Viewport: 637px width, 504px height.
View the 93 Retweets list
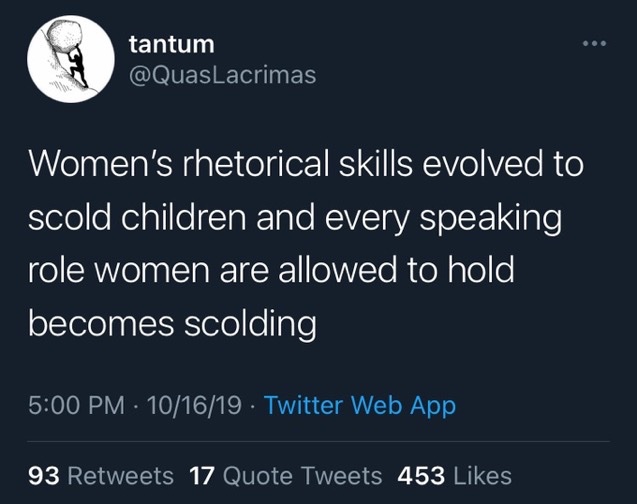(100, 475)
